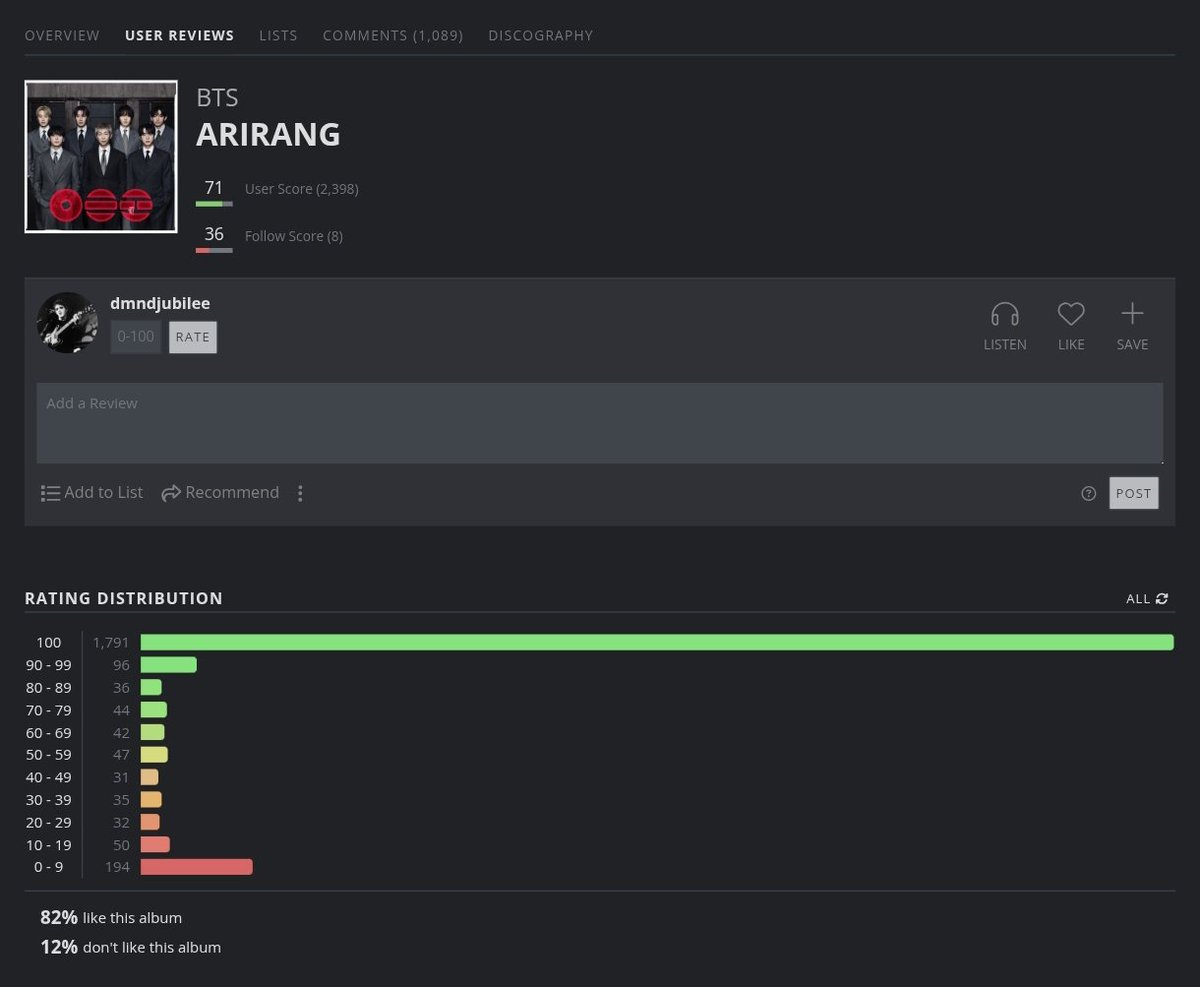Viewport: 1200px width, 987px height.
Task: Click the Add to List icon
Action: point(50,493)
